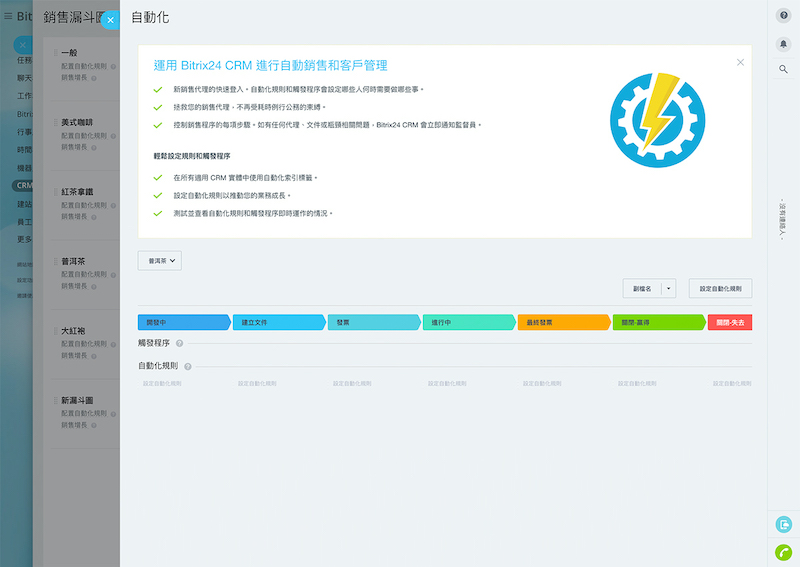Grab the drag handle of 紅茶拿鐵 funnel
800x567 pixels.
click(x=56, y=192)
